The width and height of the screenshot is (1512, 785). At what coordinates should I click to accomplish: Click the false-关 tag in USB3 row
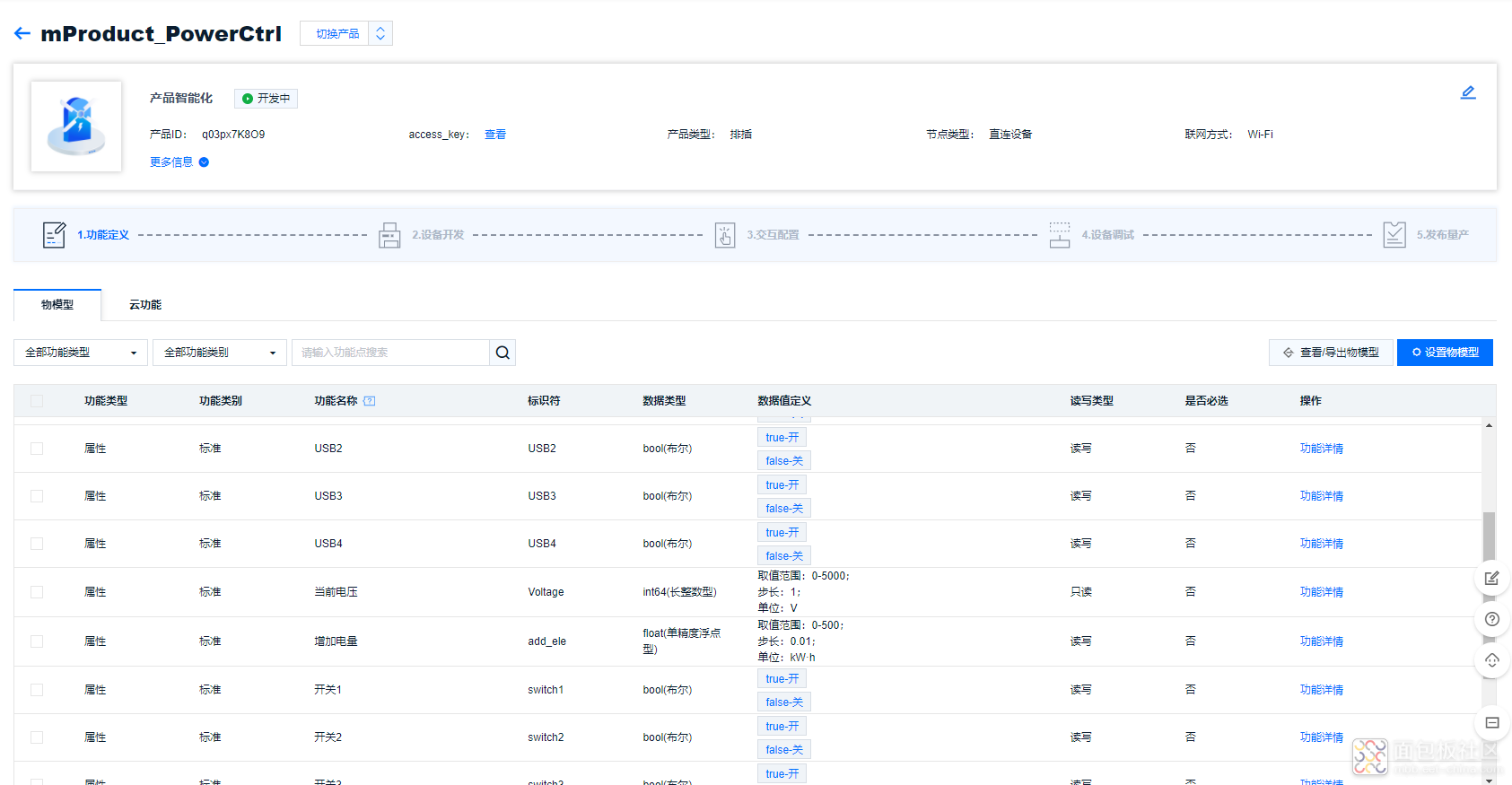pyautogui.click(x=784, y=509)
